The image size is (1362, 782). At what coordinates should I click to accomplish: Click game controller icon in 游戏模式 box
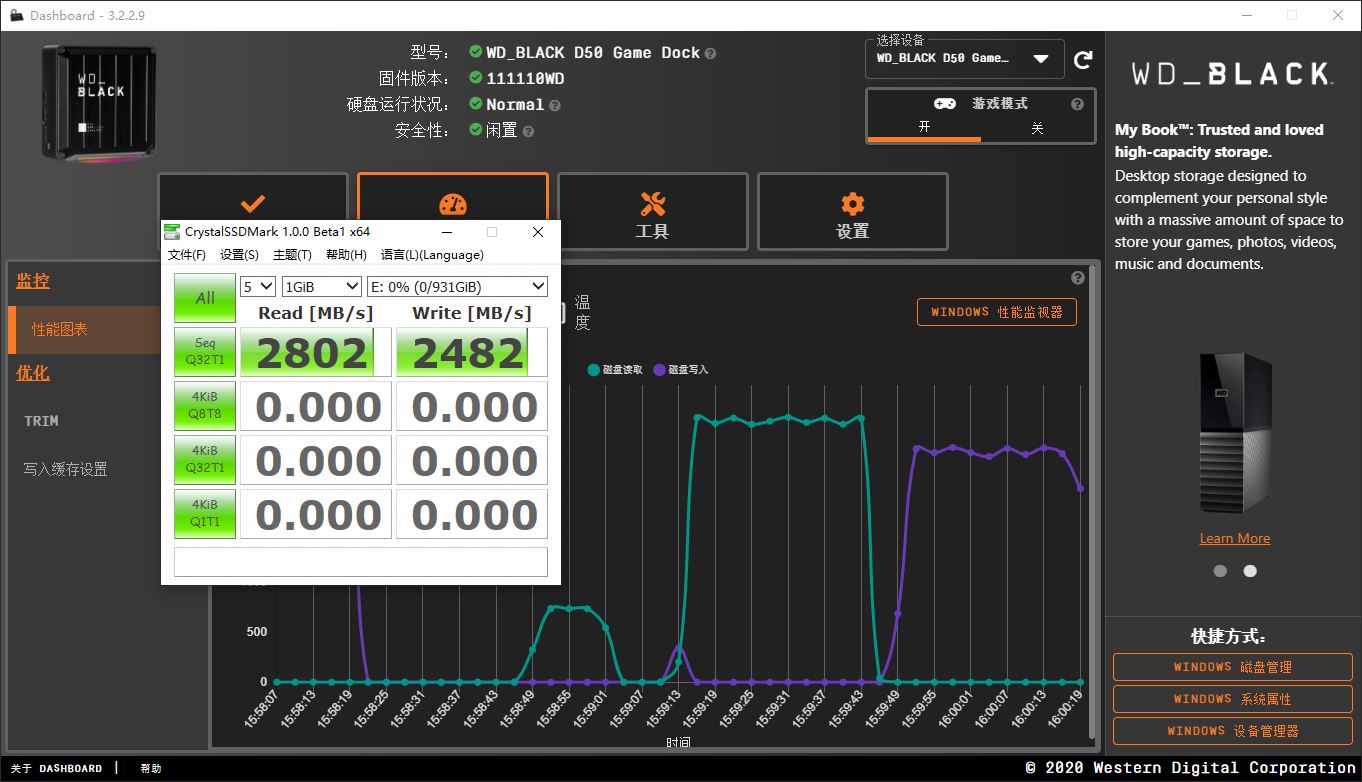click(x=944, y=104)
